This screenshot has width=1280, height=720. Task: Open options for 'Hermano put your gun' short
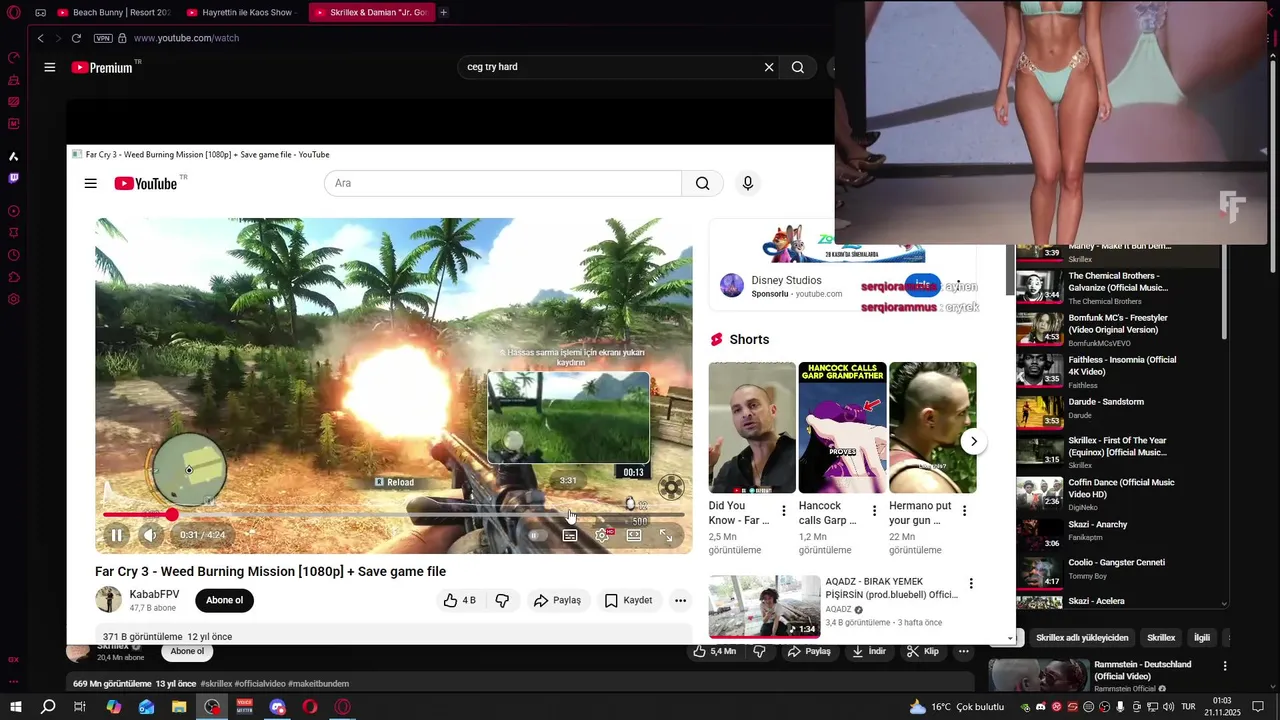(x=964, y=511)
